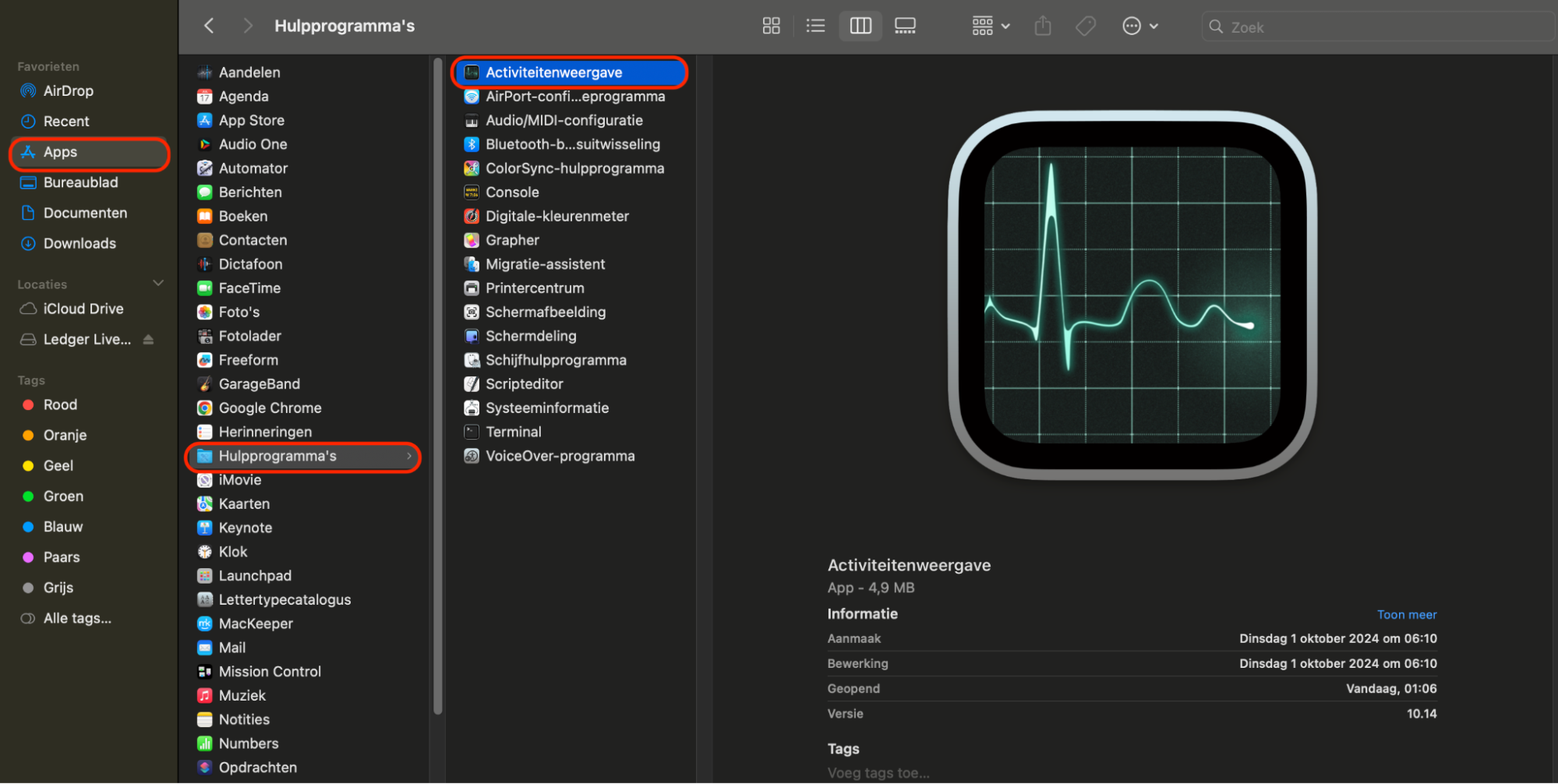Eject the Ledger Live volume
This screenshot has height=784, width=1558.
148,340
